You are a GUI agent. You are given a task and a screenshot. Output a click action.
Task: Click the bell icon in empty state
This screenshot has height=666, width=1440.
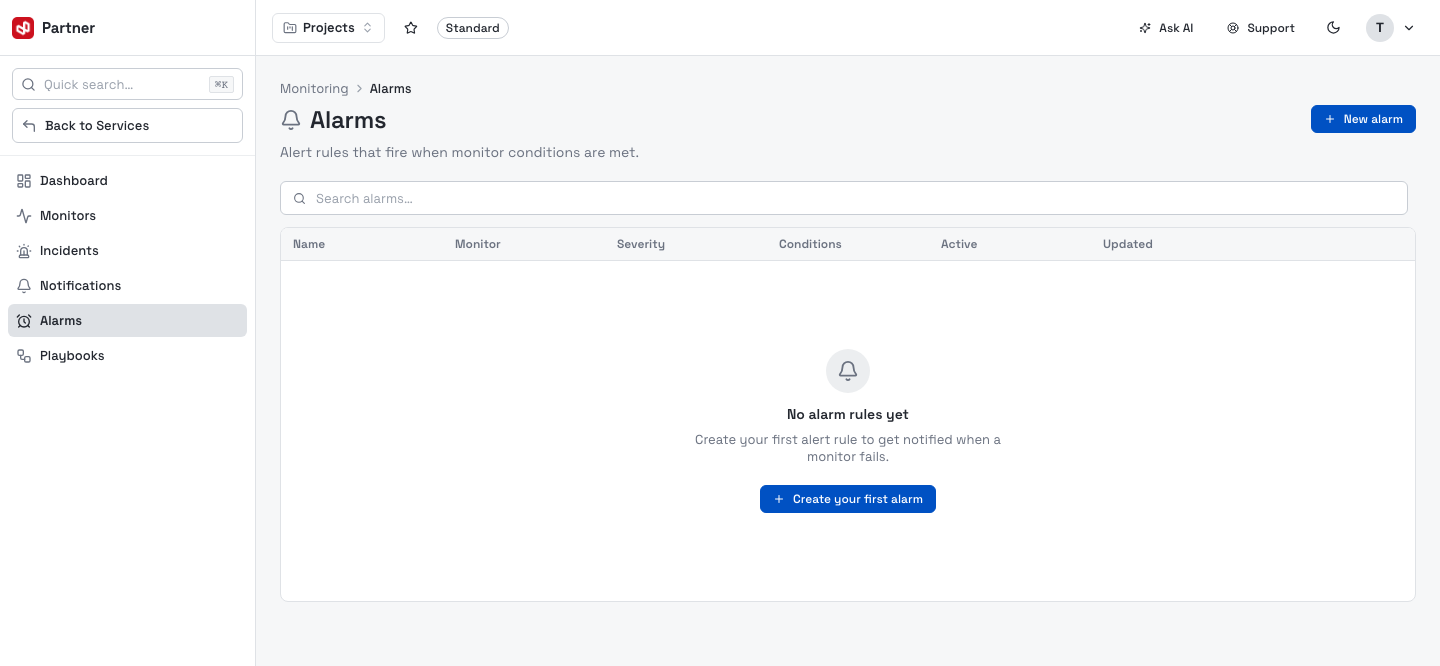point(848,371)
